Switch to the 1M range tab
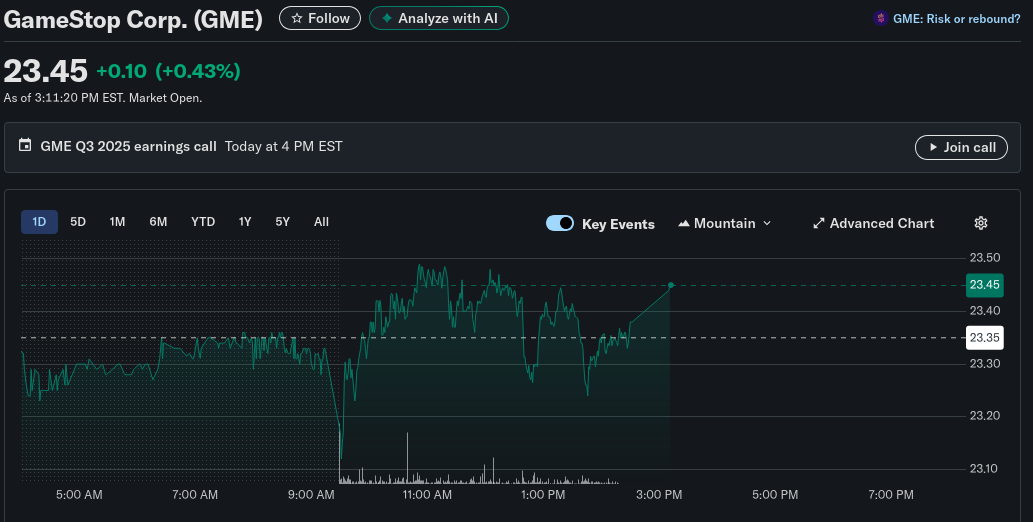Image resolution: width=1033 pixels, height=522 pixels. pyautogui.click(x=117, y=222)
